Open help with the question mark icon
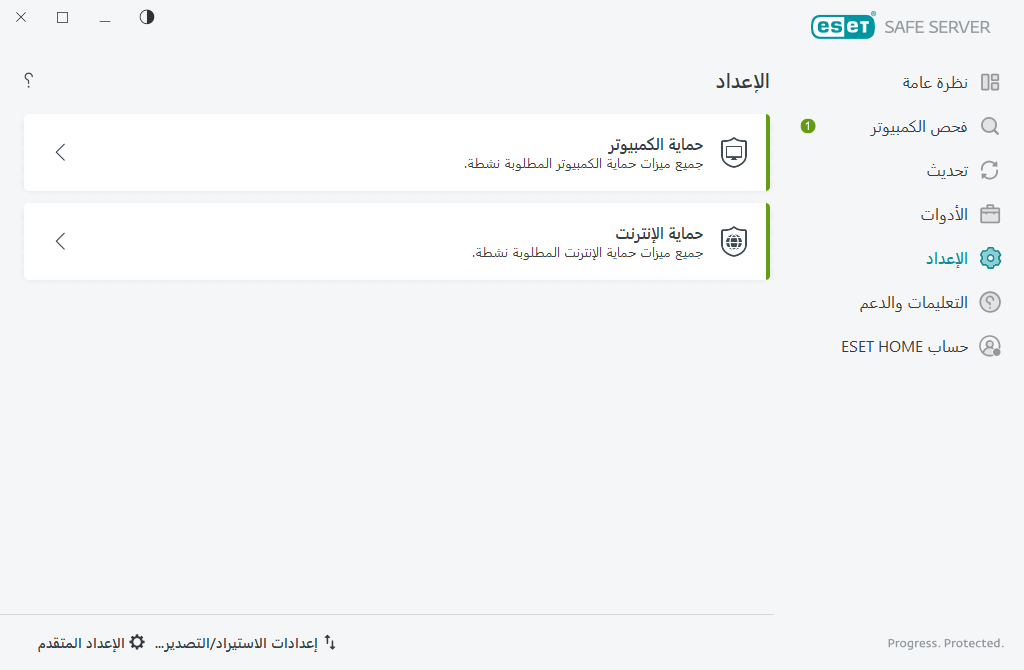The image size is (1024, 670). click(28, 81)
